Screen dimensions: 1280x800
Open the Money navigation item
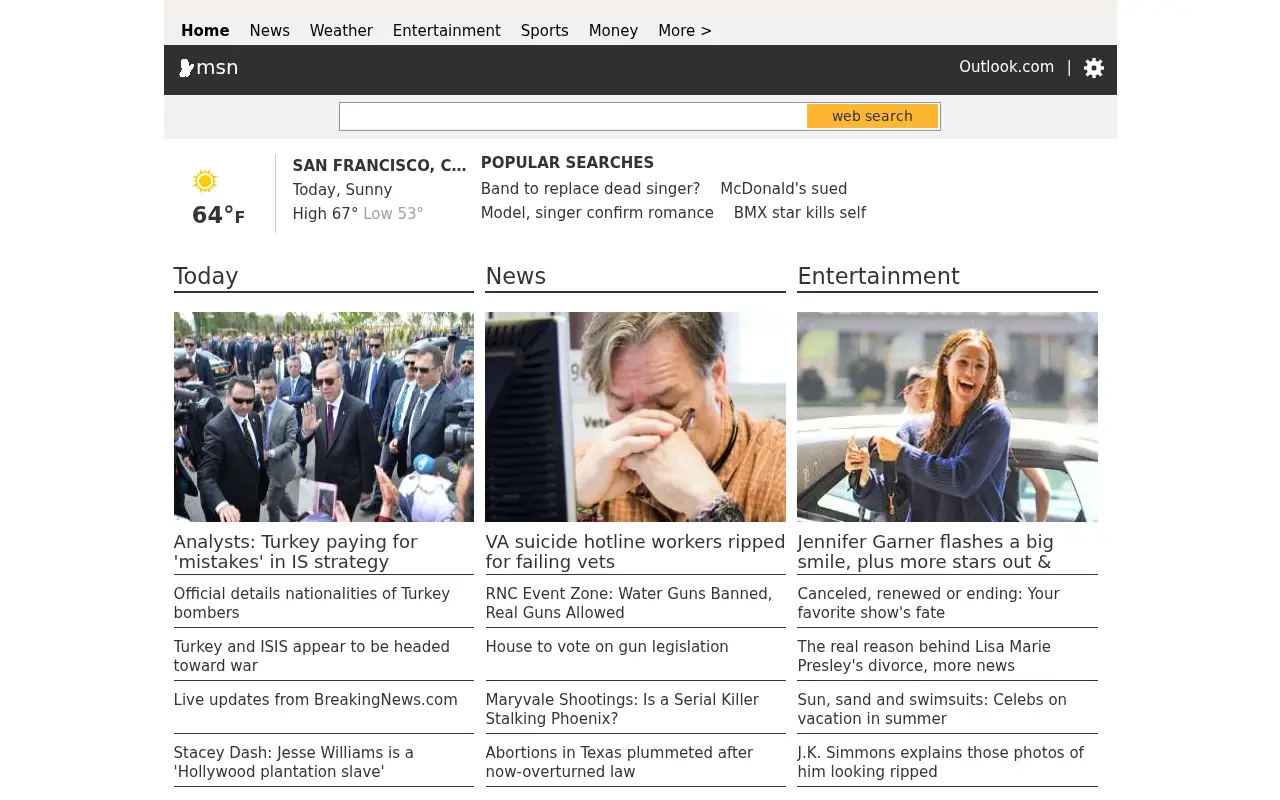pyautogui.click(x=613, y=31)
